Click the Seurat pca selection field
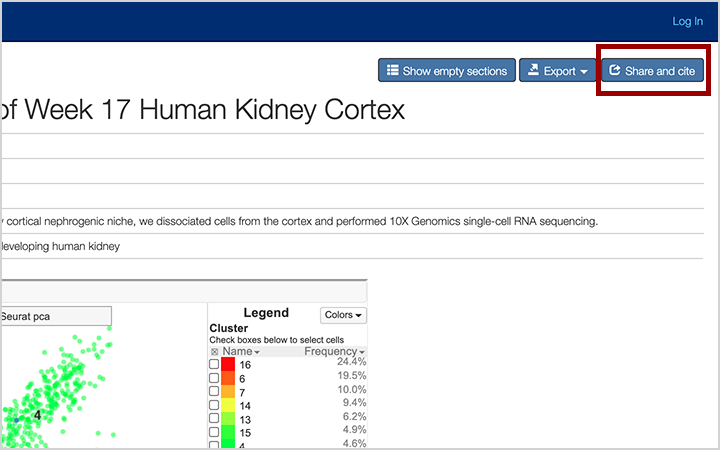This screenshot has height=450, width=720. 56,316
